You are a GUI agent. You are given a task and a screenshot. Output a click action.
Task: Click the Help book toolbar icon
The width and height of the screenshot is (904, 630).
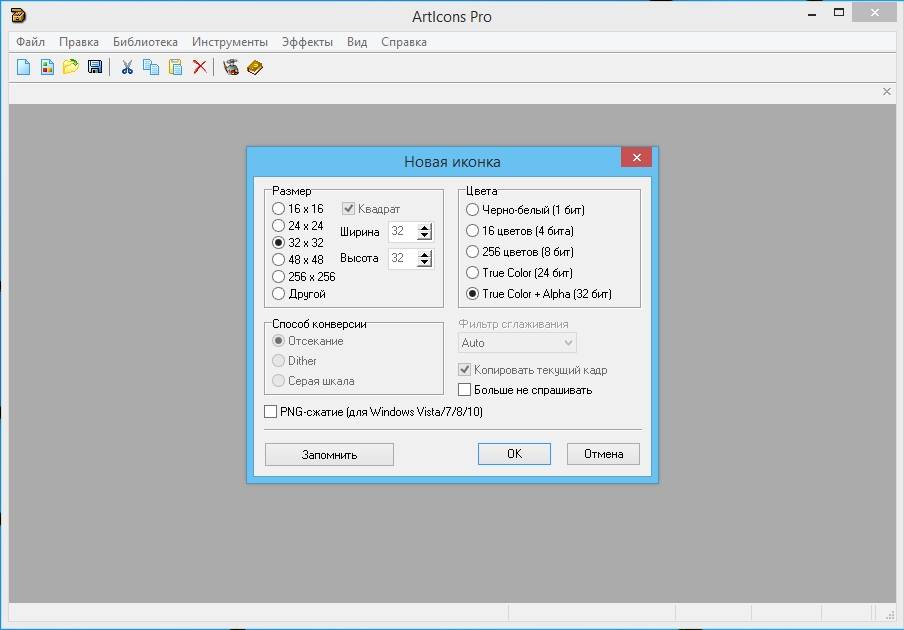pyautogui.click(x=255, y=67)
